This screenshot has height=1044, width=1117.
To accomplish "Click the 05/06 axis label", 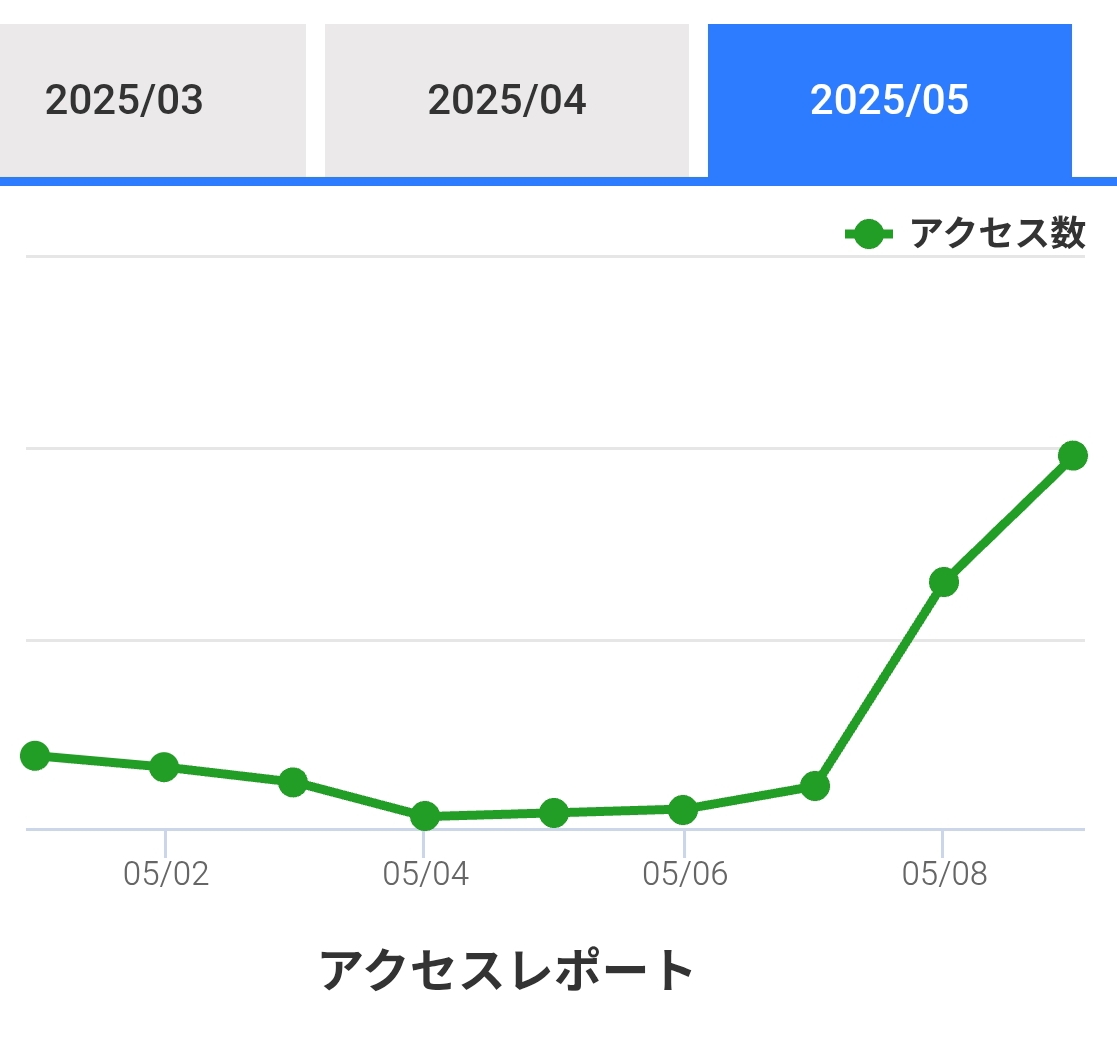I will (x=685, y=874).
